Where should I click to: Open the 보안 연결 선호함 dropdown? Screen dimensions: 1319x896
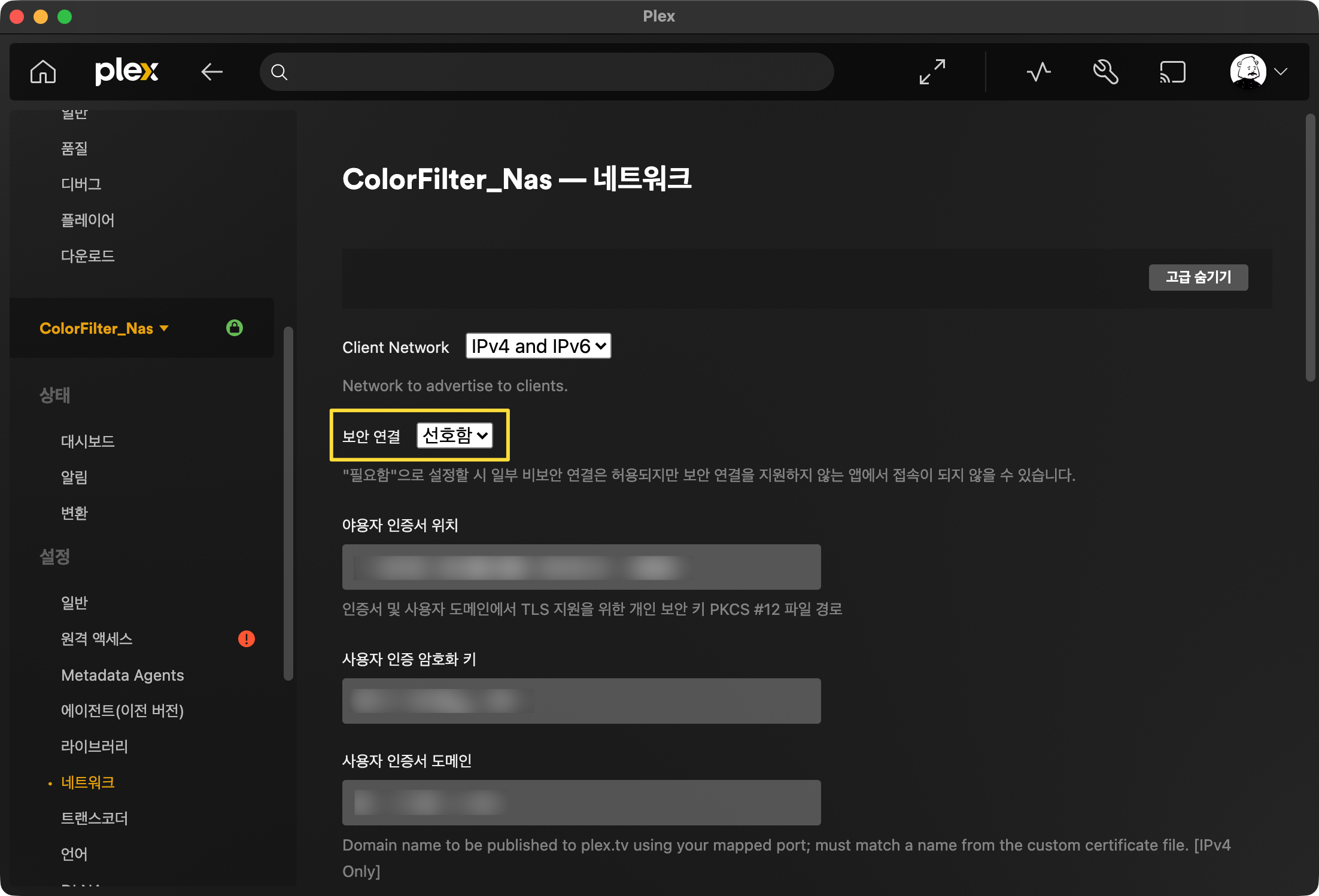[x=455, y=435]
